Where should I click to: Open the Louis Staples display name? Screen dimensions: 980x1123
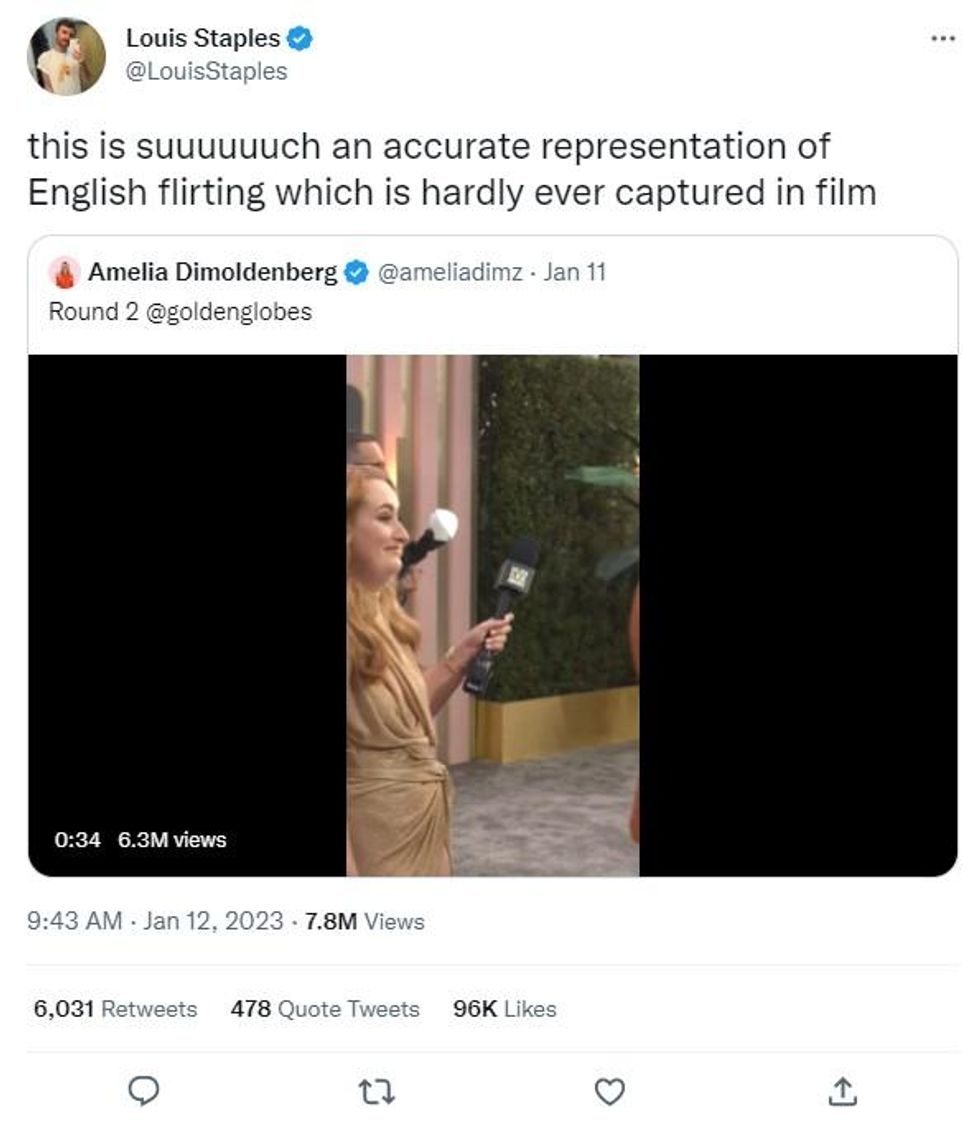tap(203, 39)
